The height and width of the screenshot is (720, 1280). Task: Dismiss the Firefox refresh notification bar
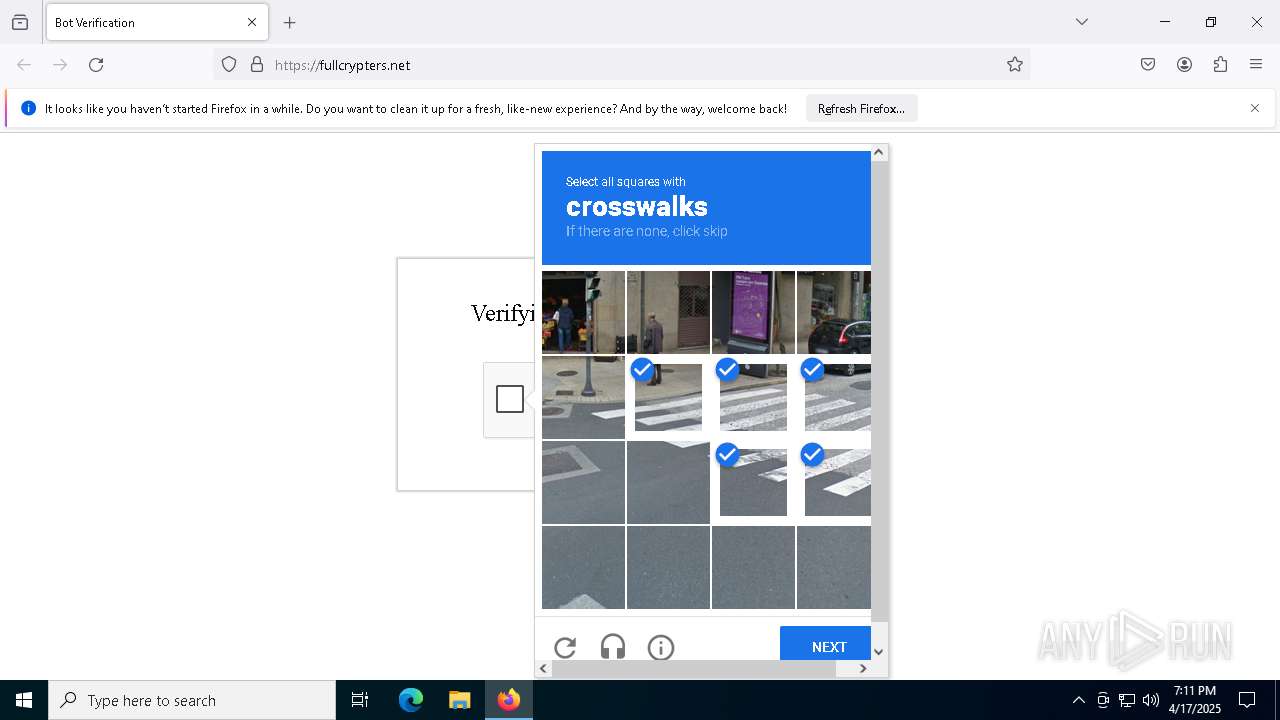[1255, 108]
